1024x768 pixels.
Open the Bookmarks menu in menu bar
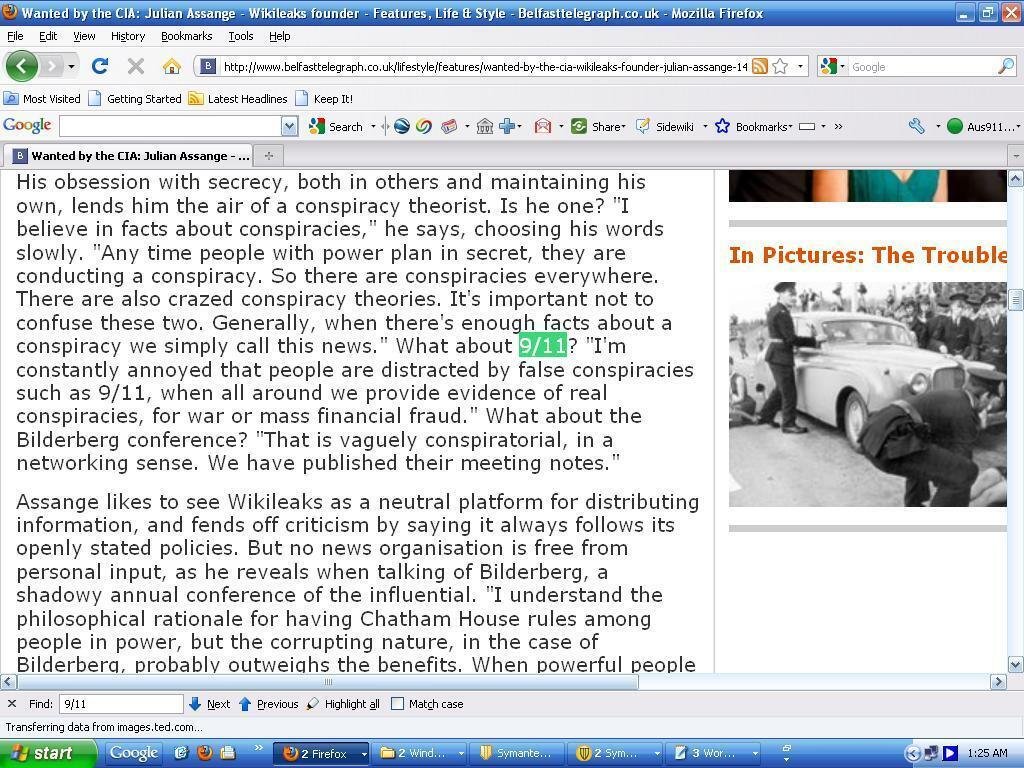point(187,36)
